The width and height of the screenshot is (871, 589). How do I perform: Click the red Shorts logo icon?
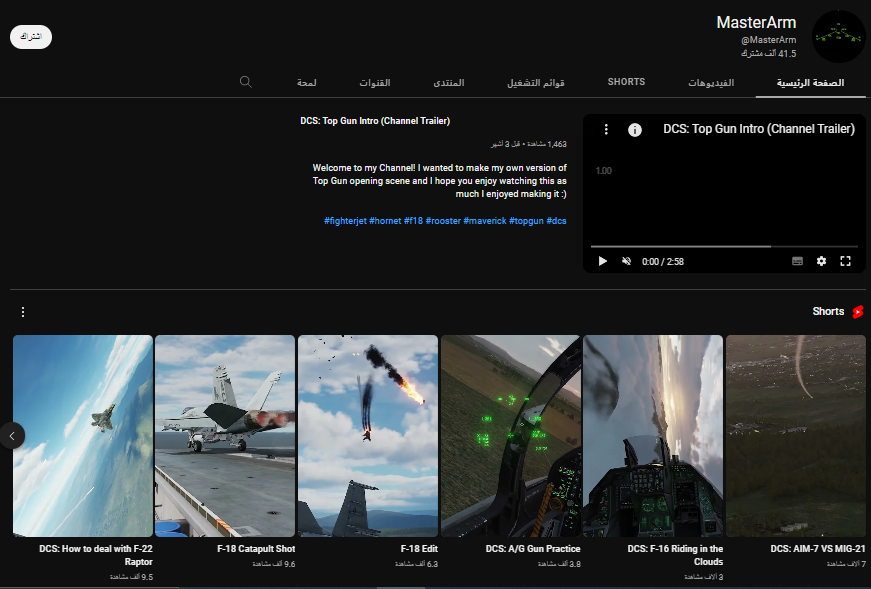point(857,312)
